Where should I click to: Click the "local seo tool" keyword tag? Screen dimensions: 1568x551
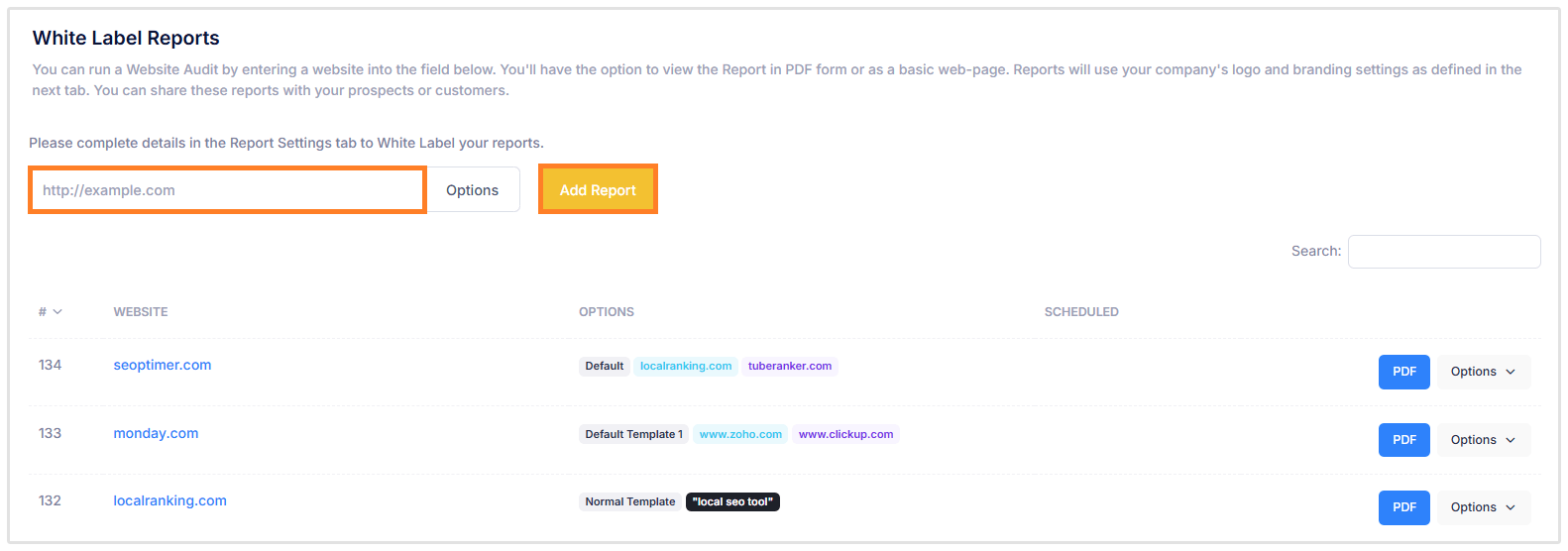coord(732,501)
